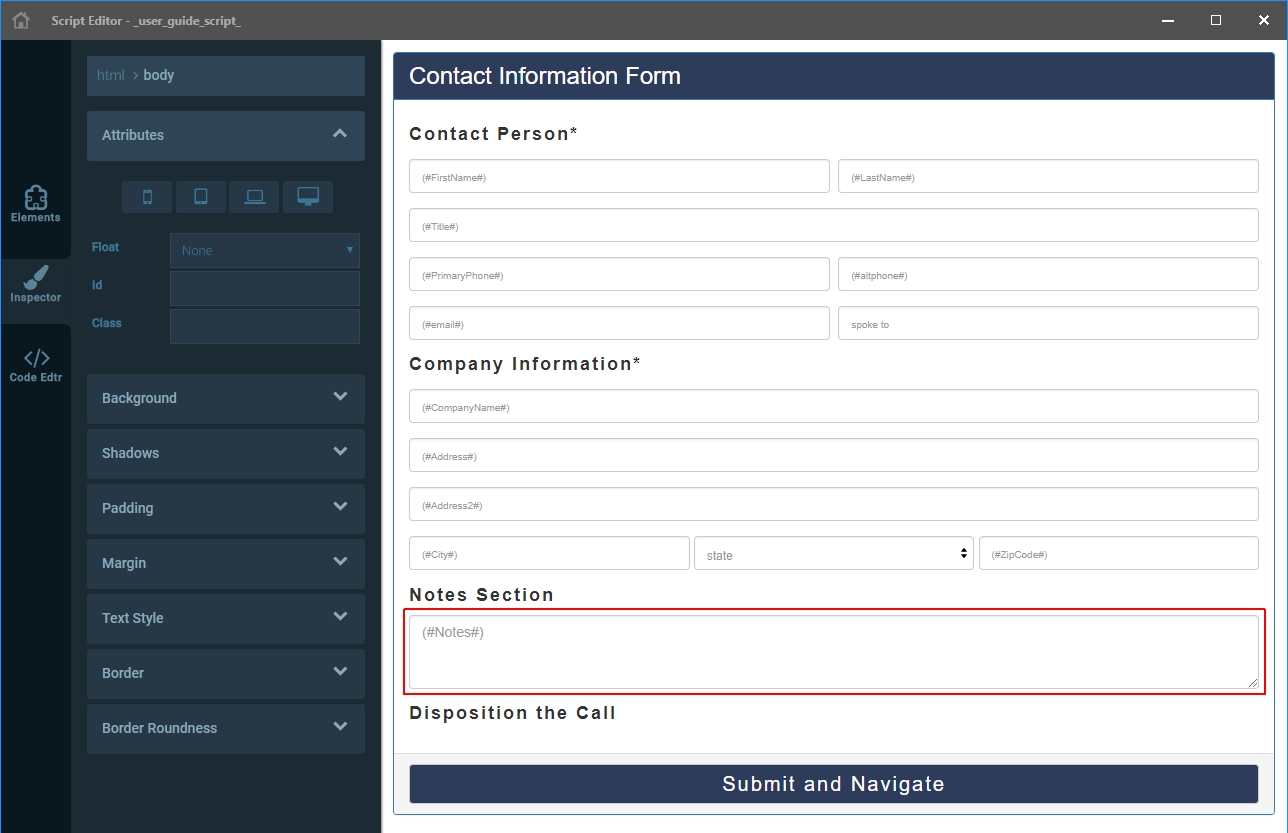This screenshot has width=1288, height=833.
Task: Focus the City input field
Action: tap(549, 553)
